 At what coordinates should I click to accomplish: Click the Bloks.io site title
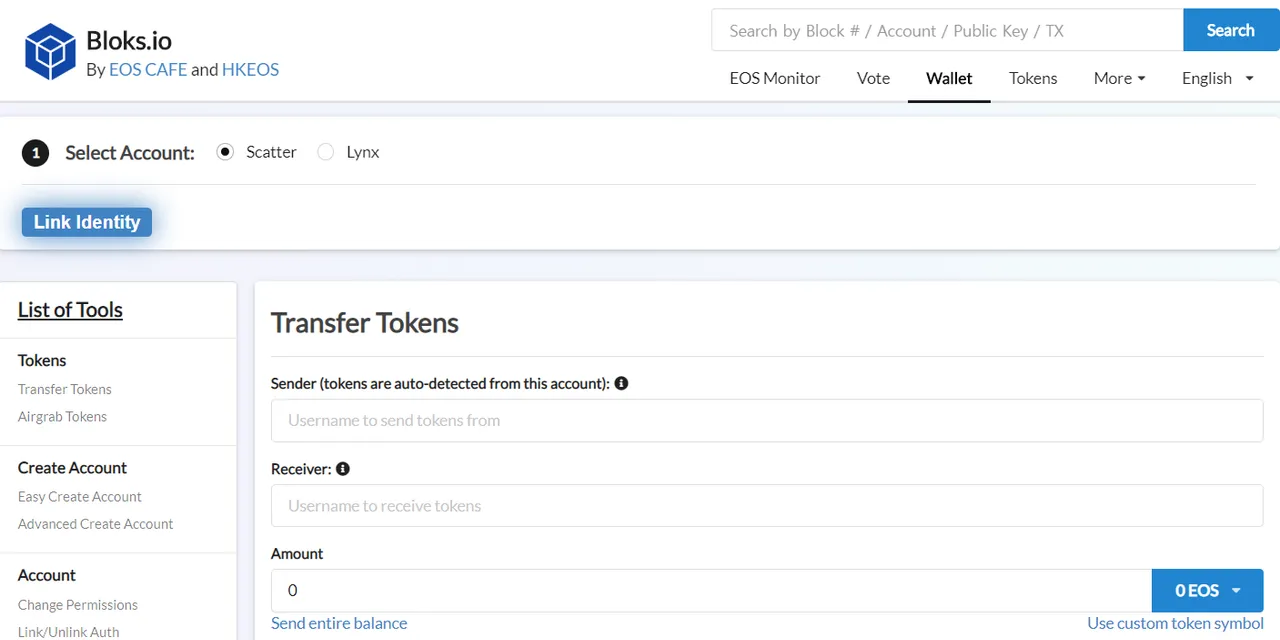tap(129, 40)
